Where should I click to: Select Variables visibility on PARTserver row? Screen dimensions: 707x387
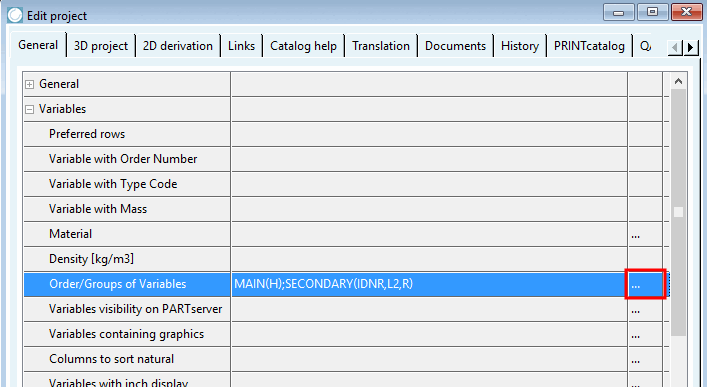127,309
